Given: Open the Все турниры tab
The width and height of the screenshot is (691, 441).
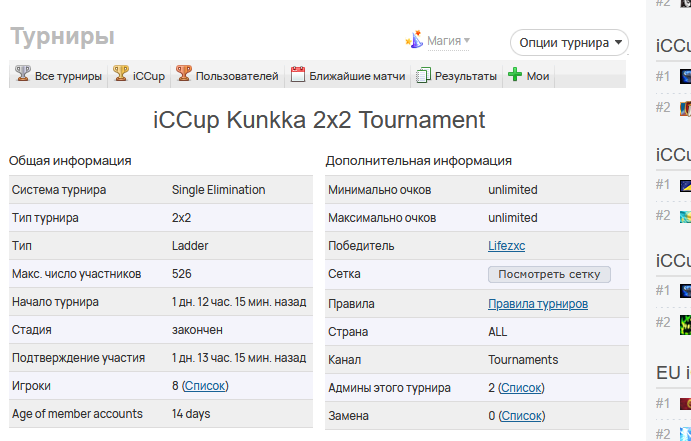Looking at the screenshot, I should coord(59,75).
